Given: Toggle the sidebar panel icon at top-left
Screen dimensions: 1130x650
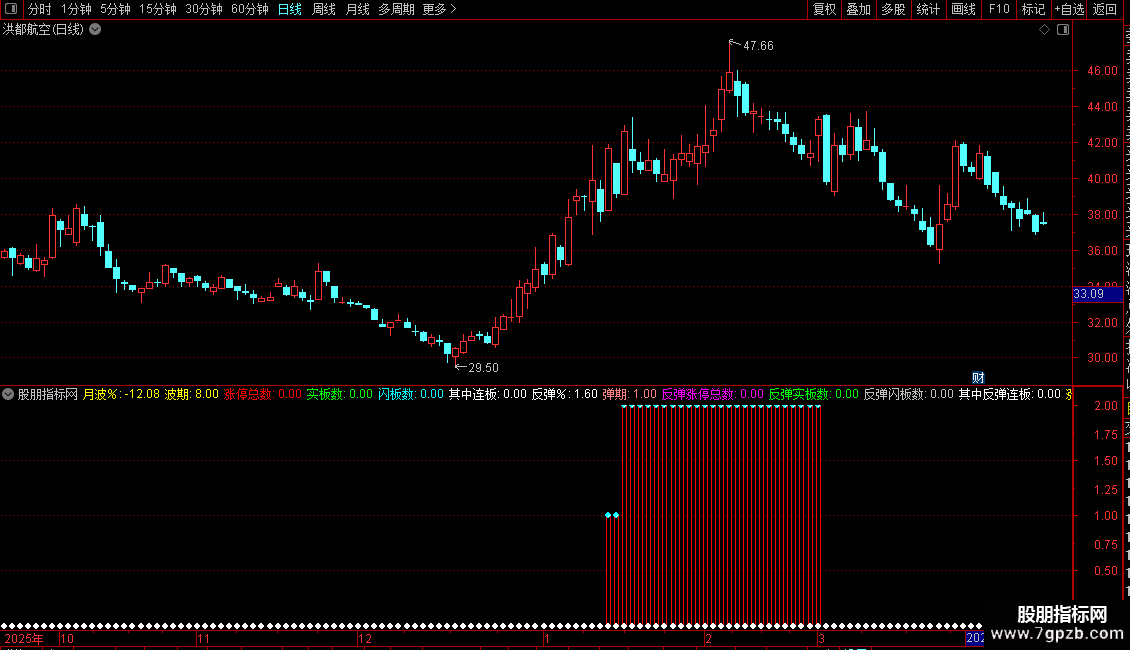Looking at the screenshot, I should tap(11, 9).
